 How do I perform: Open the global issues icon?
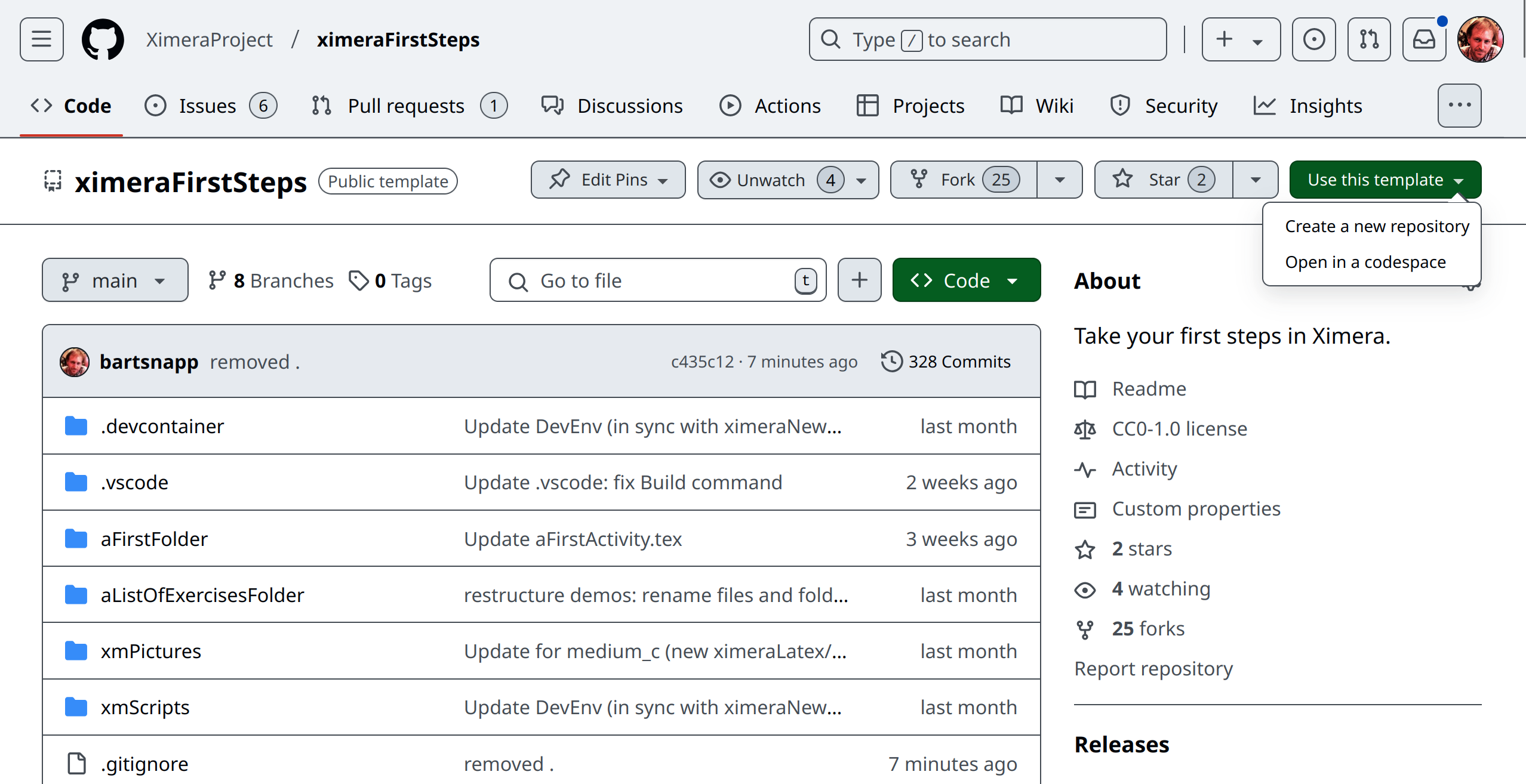click(1313, 39)
